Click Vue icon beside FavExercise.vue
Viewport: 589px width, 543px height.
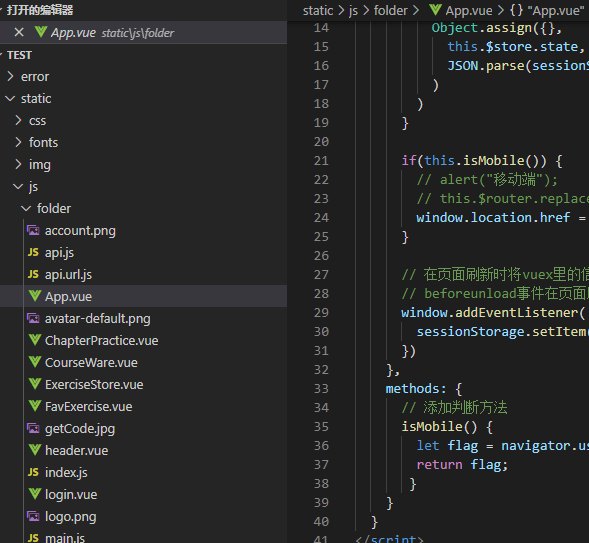35,406
